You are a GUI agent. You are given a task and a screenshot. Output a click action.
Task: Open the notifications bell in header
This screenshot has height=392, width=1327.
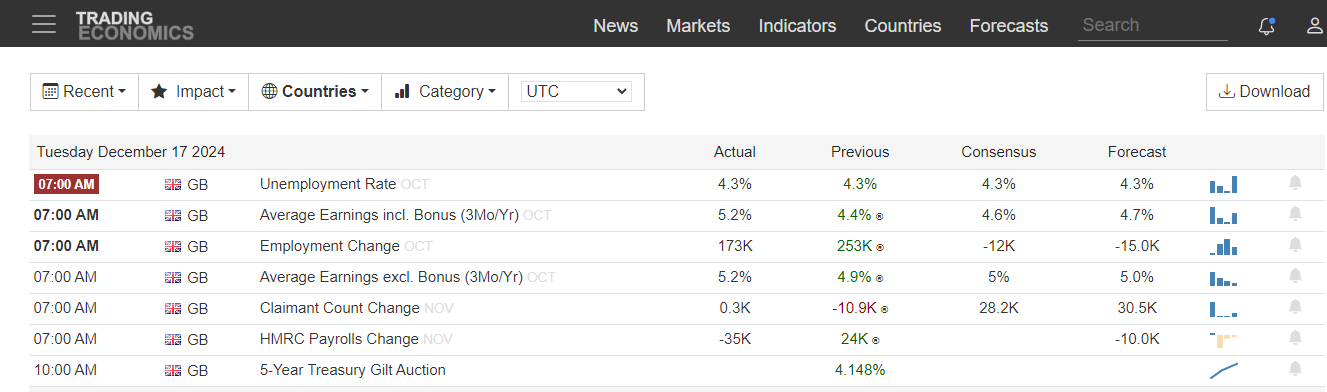(1267, 26)
